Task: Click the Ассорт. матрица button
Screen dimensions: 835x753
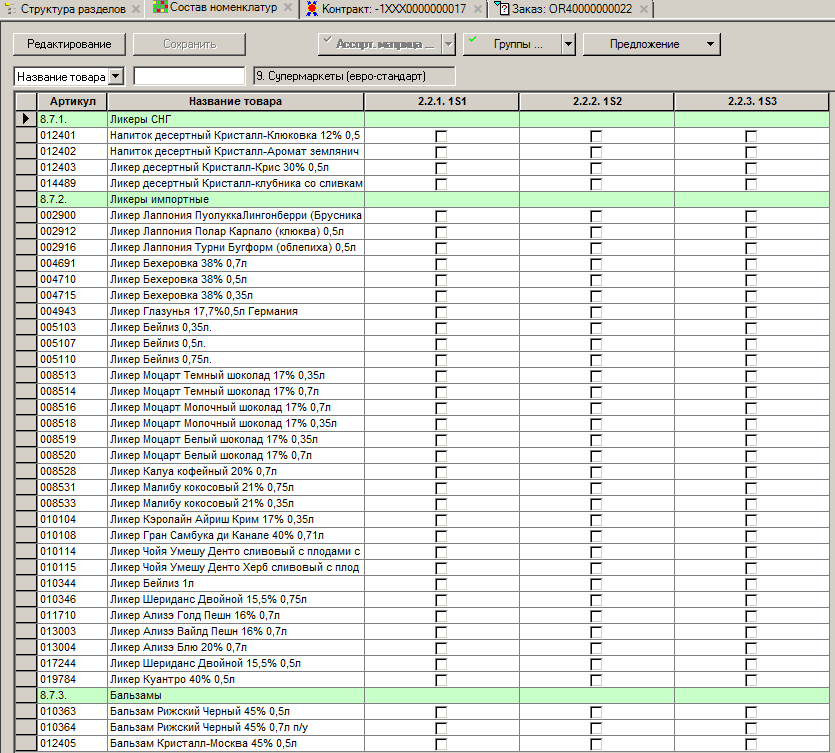Action: point(380,44)
